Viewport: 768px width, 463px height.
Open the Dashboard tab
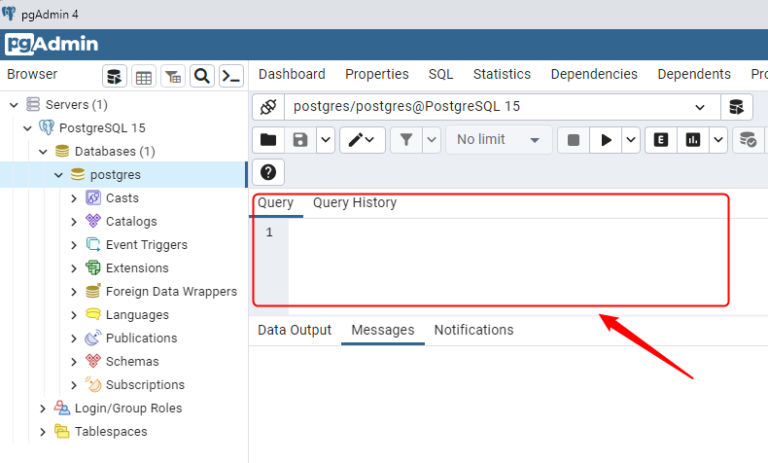pos(291,74)
